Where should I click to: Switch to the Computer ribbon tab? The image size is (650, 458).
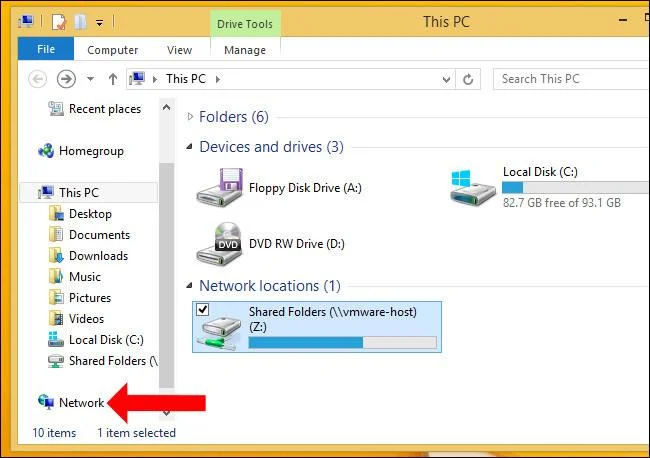click(112, 50)
